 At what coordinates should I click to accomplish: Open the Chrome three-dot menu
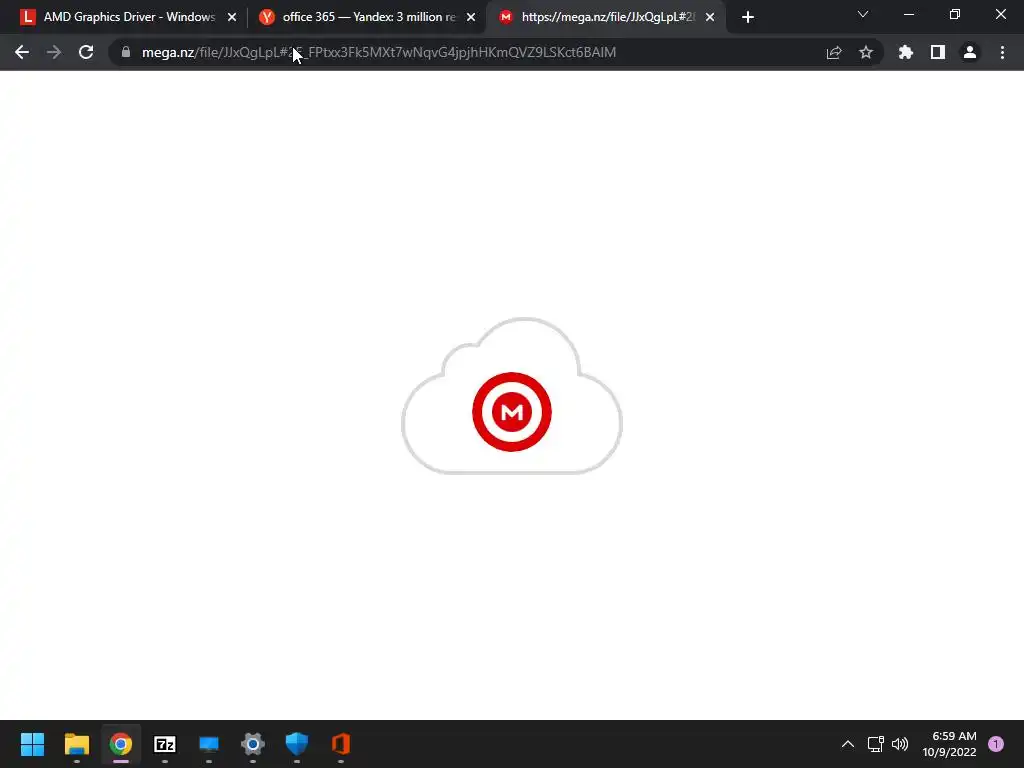[1002, 52]
